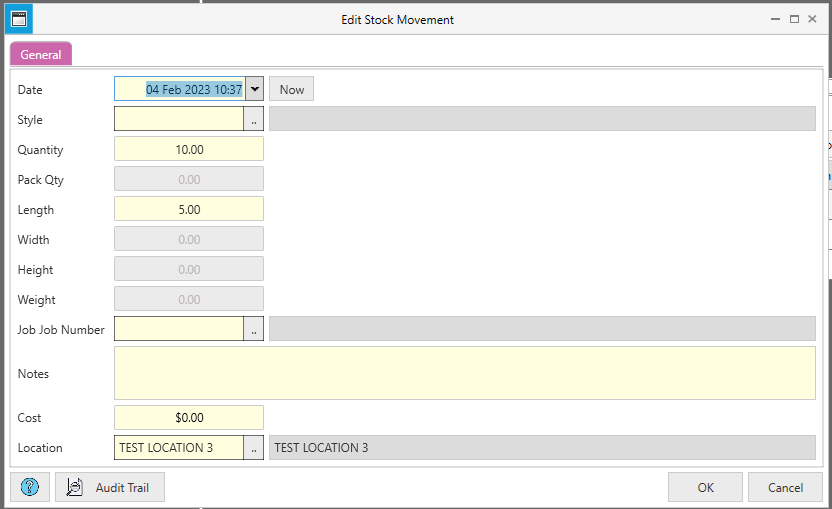The height and width of the screenshot is (509, 832).
Task: Click the disabled Width field
Action: click(189, 239)
